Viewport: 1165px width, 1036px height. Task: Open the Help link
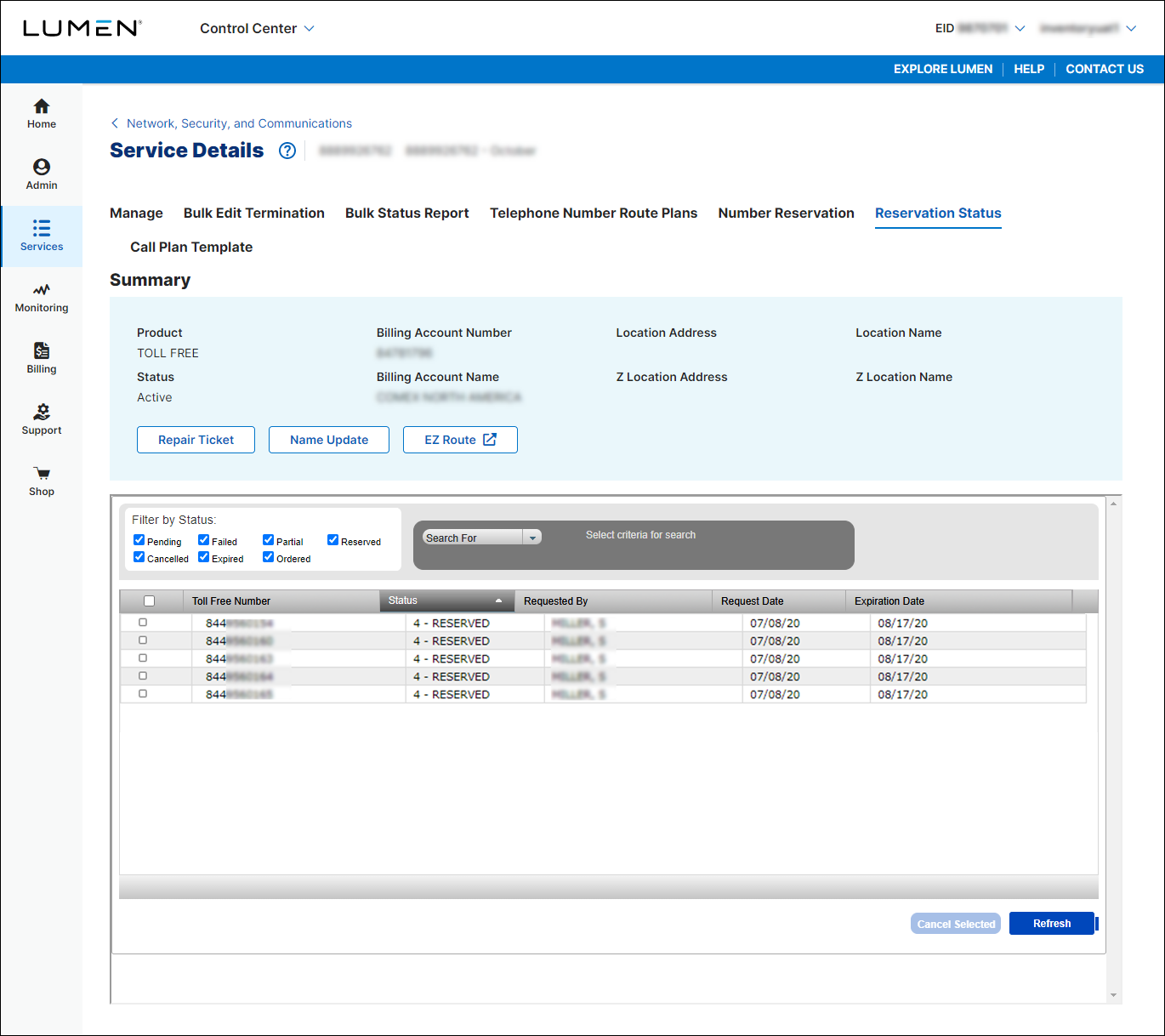[1029, 69]
